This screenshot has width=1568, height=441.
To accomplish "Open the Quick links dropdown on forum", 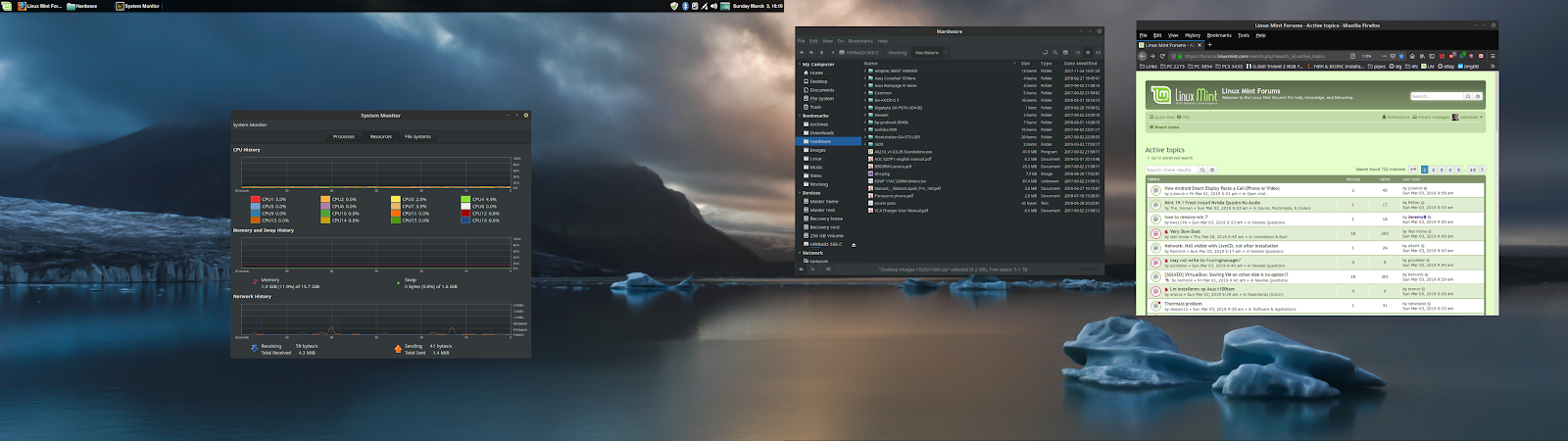I will click(1163, 117).
